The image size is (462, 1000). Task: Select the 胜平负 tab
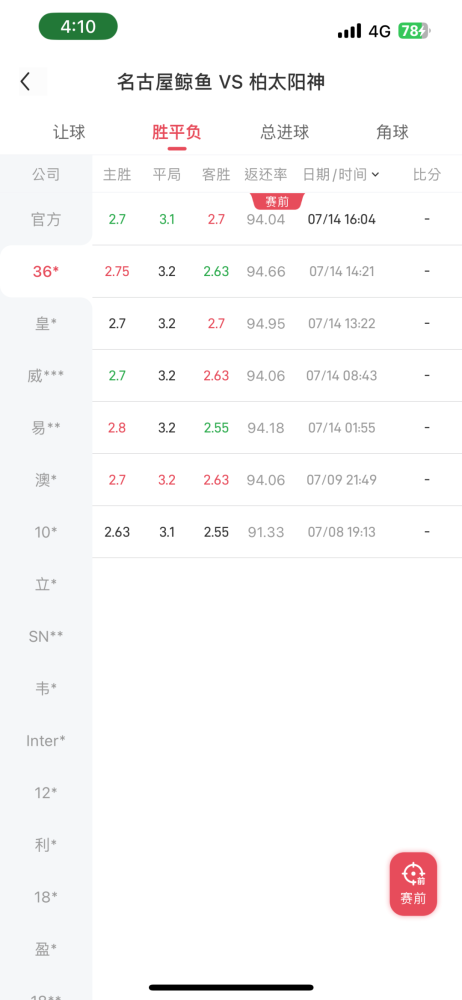177,132
